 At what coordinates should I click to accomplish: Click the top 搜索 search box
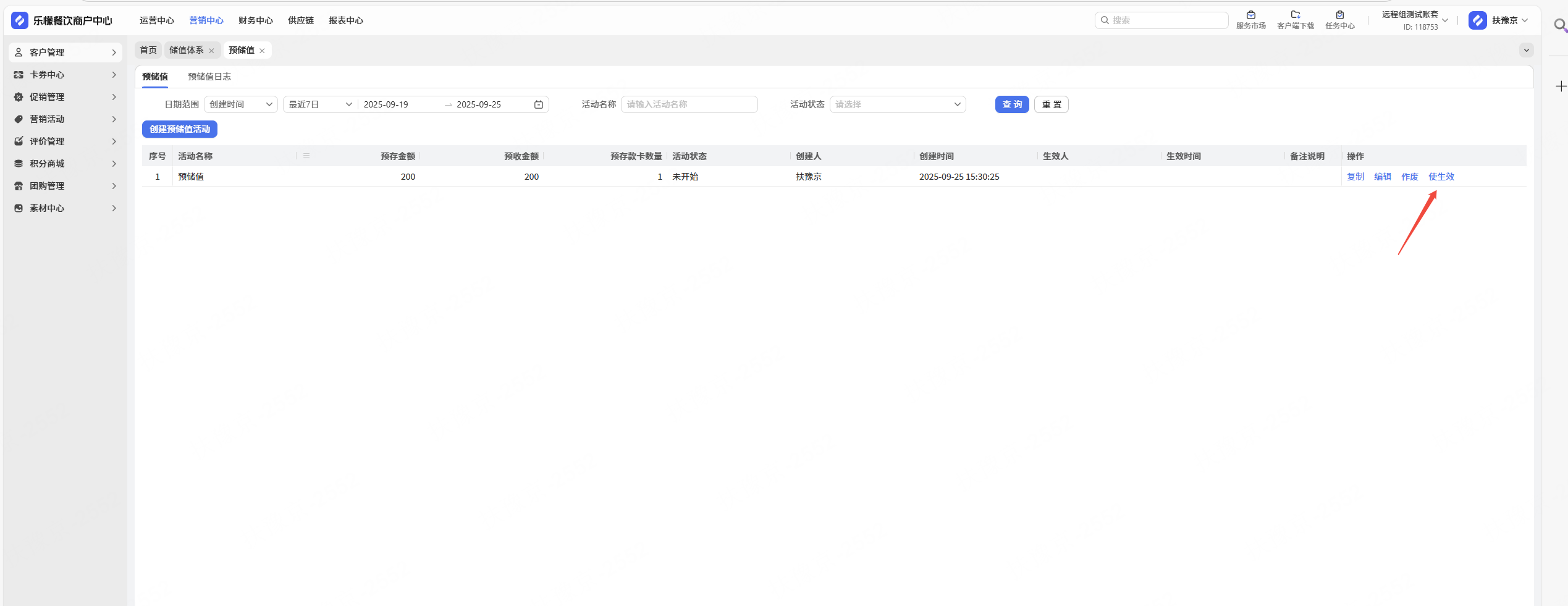[x=1161, y=20]
